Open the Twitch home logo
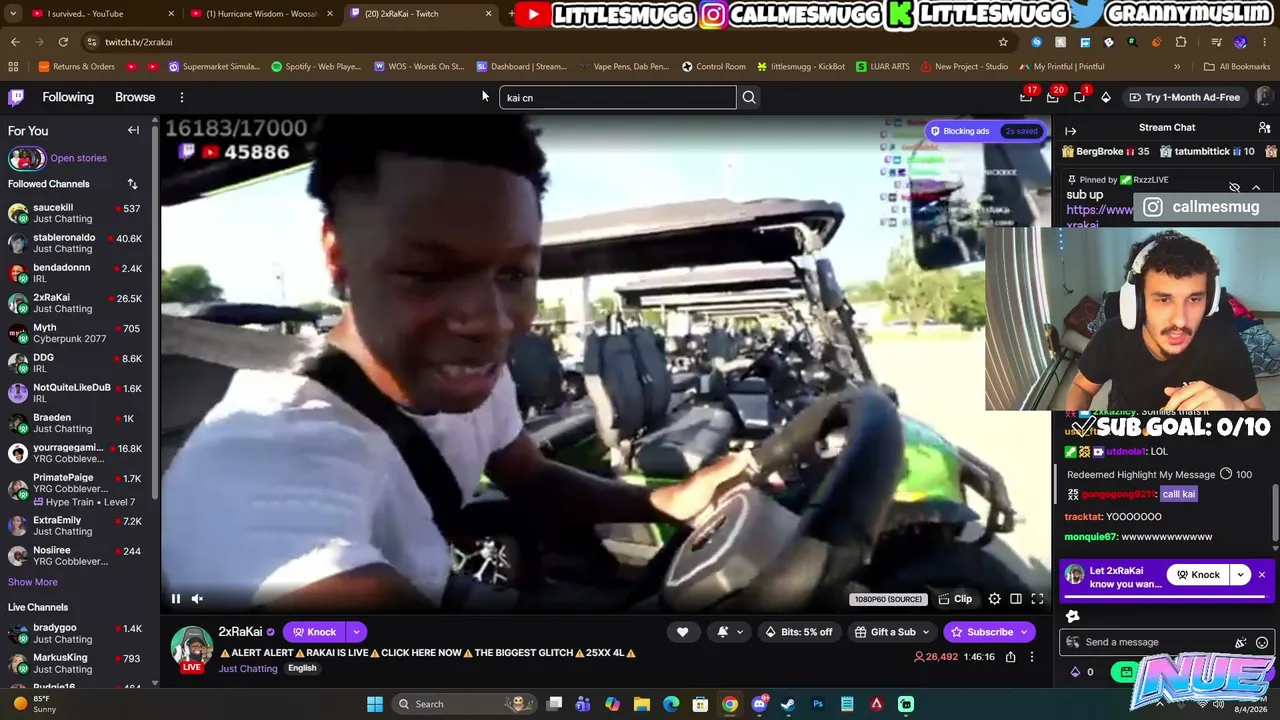This screenshot has height=720, width=1280. coord(16,97)
